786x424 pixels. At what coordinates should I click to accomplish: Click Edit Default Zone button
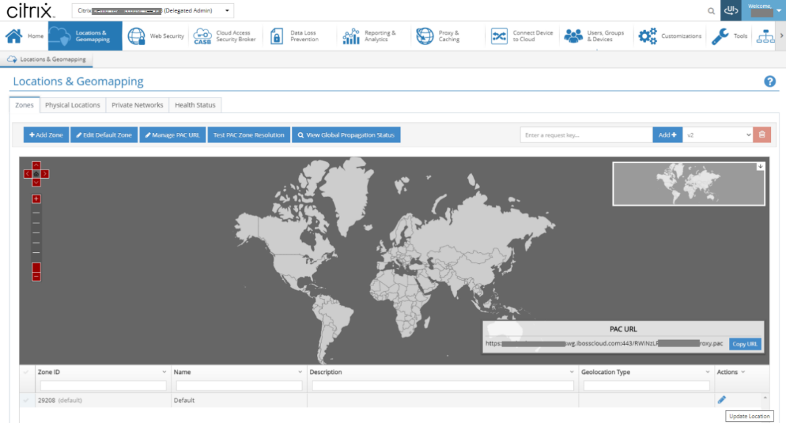104,135
